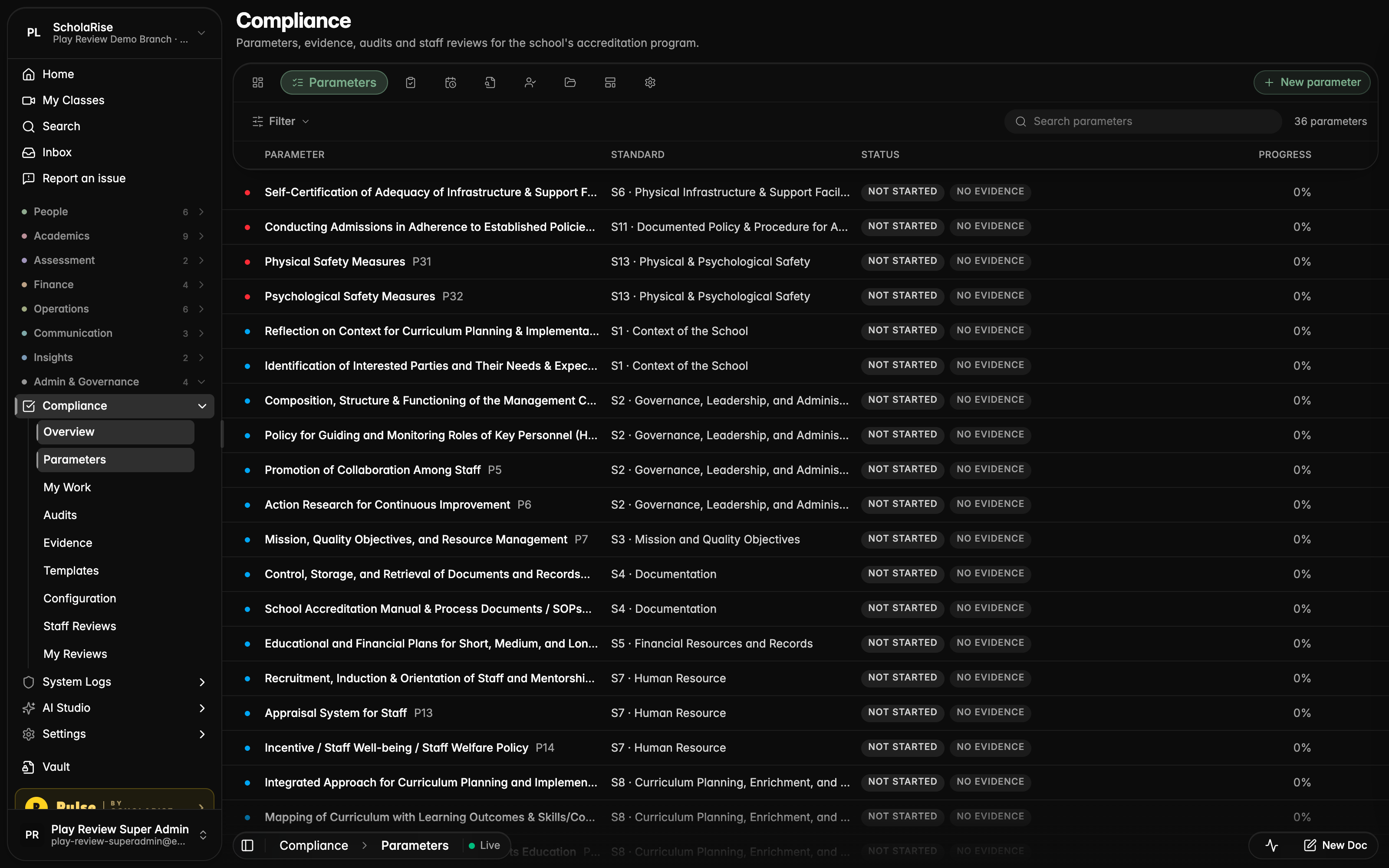Open the clipboard-check tab icon
The image size is (1389, 868).
pos(410,82)
